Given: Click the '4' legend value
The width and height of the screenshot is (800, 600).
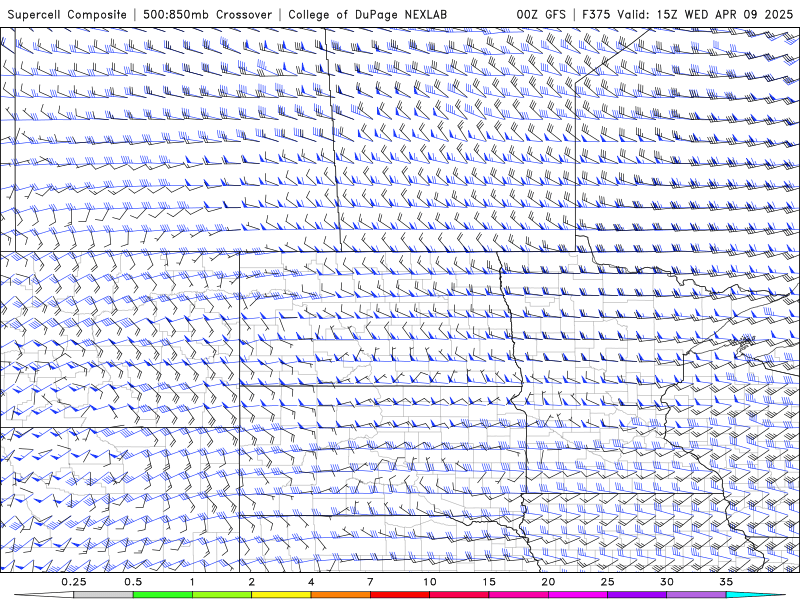Looking at the screenshot, I should pyautogui.click(x=311, y=582).
